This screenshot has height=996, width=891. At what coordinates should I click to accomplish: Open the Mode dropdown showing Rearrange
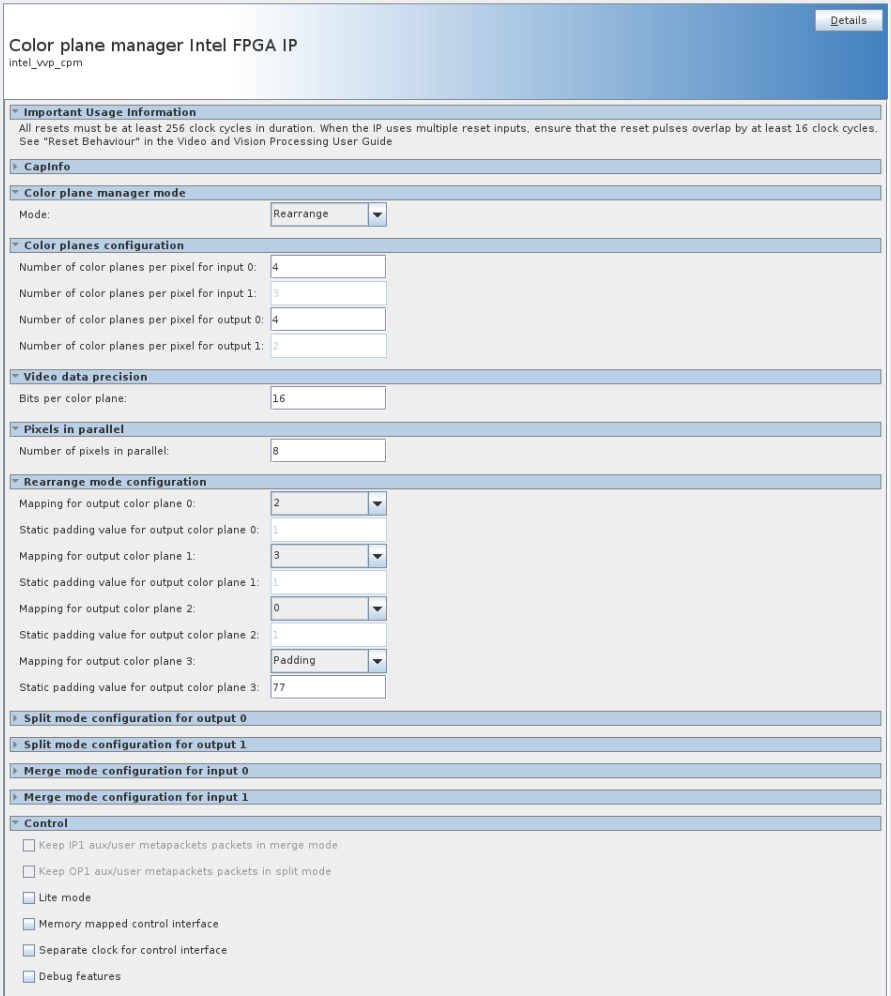point(328,215)
